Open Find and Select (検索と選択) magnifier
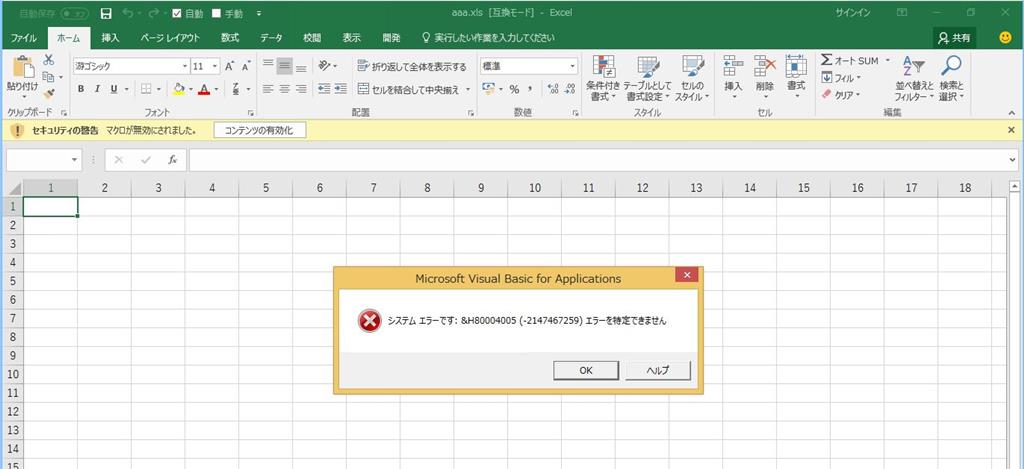The width and height of the screenshot is (1024, 469). (952, 78)
